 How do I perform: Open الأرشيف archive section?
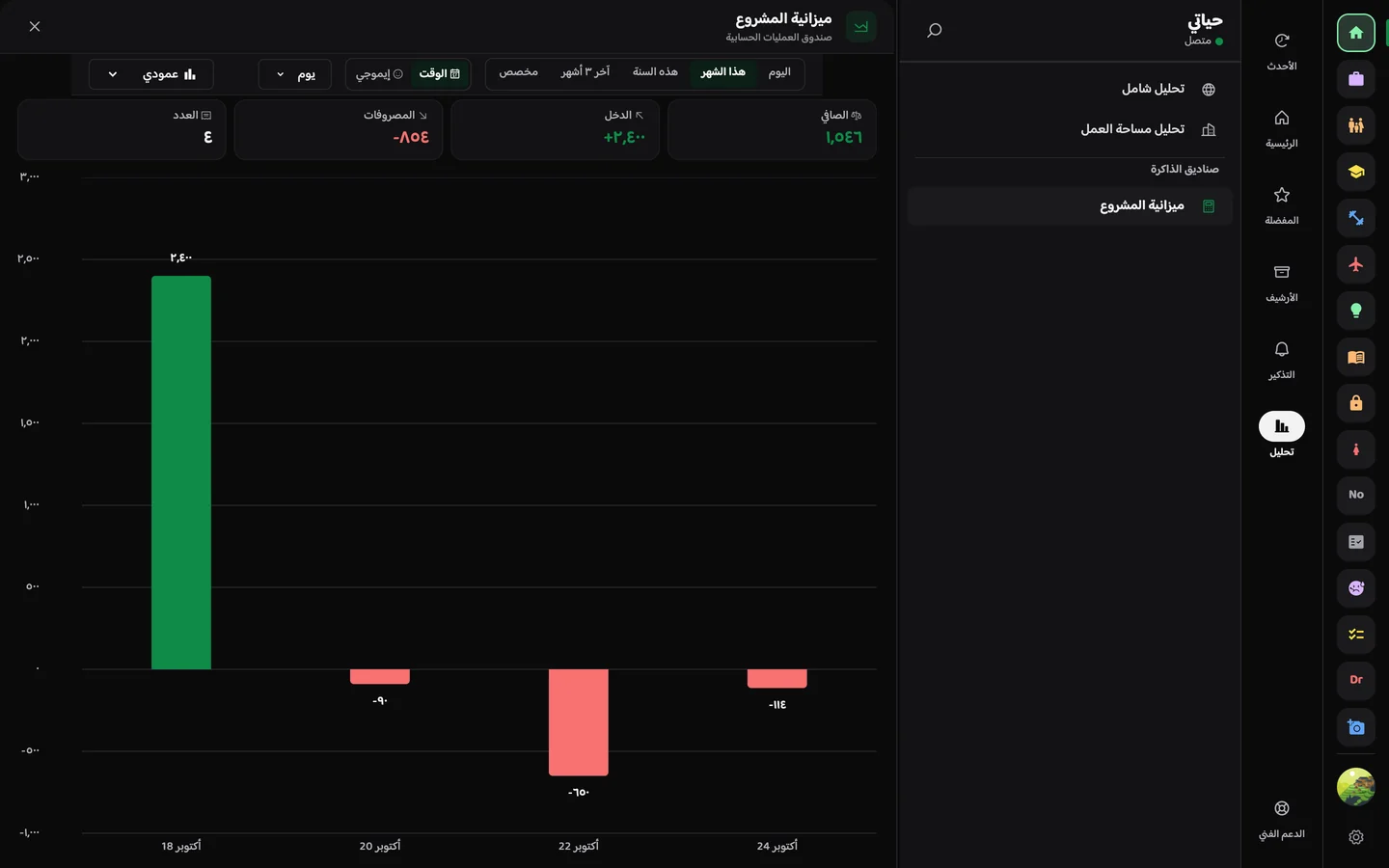[1281, 283]
